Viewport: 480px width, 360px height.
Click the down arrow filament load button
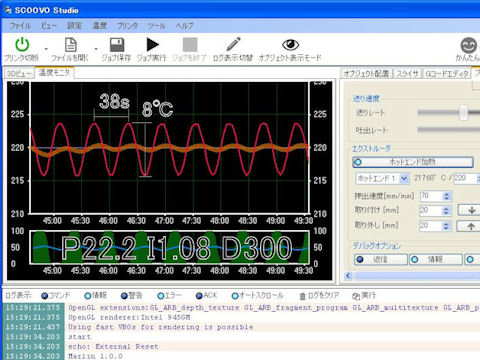coord(471,210)
